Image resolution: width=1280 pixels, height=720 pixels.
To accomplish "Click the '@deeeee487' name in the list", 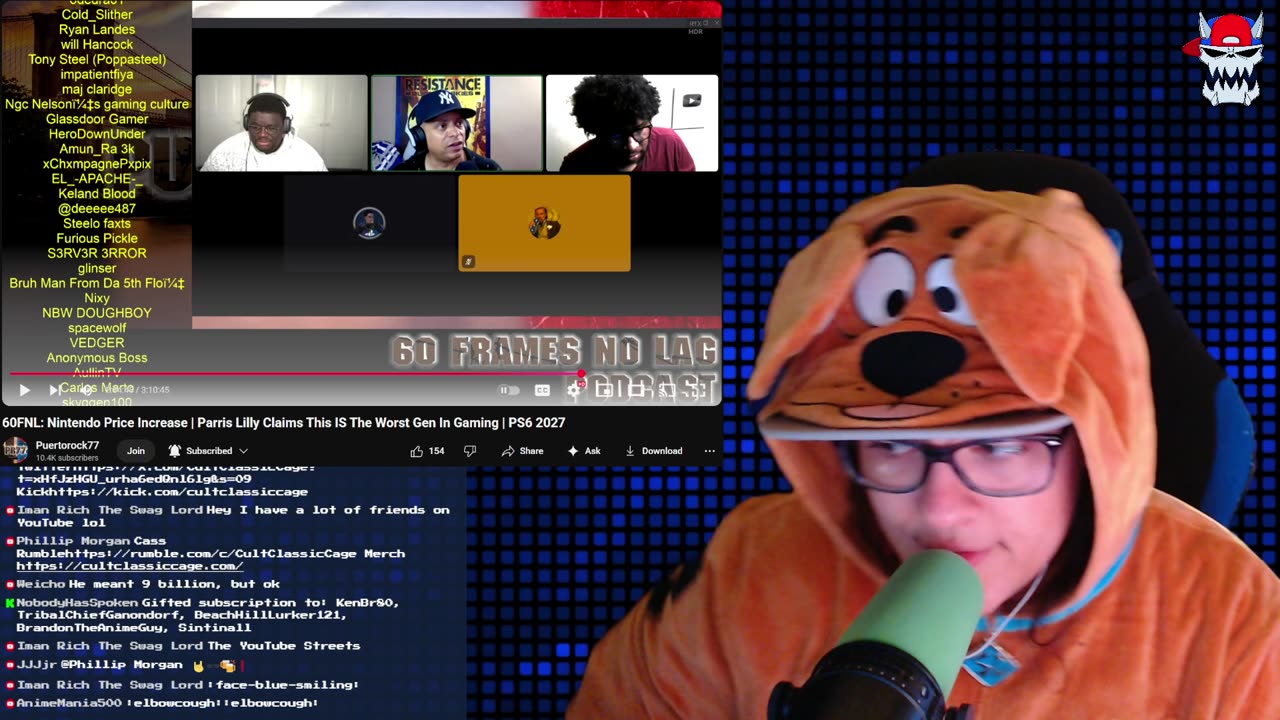I will coord(97,209).
